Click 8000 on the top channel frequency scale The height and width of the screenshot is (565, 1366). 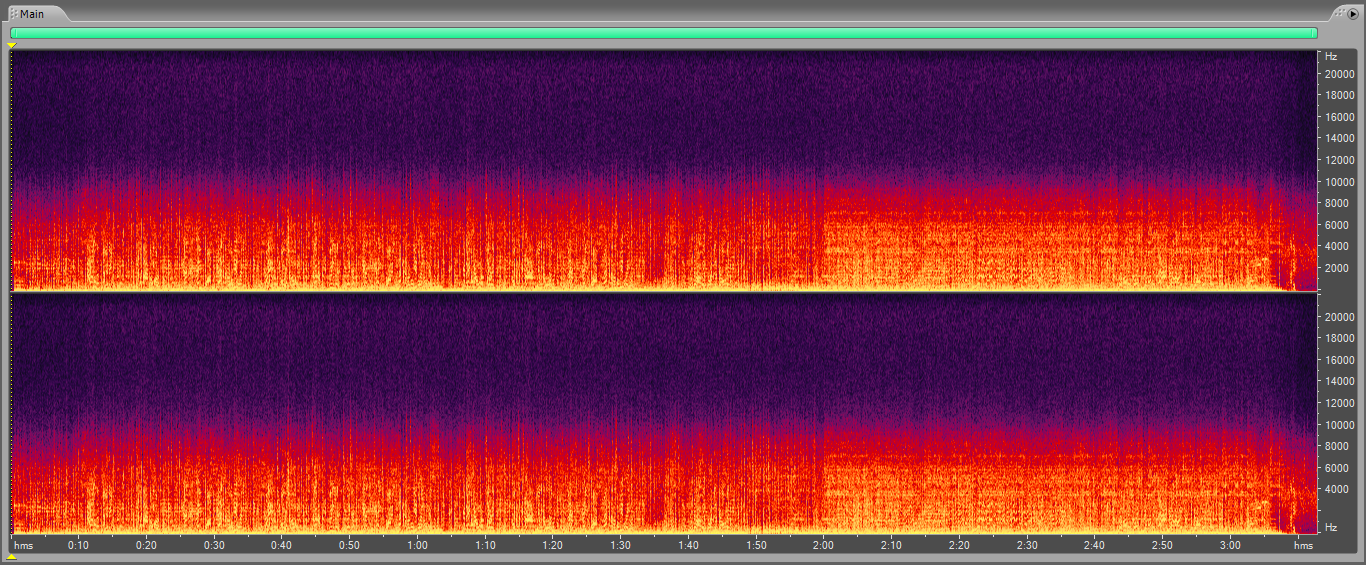pyautogui.click(x=1339, y=204)
